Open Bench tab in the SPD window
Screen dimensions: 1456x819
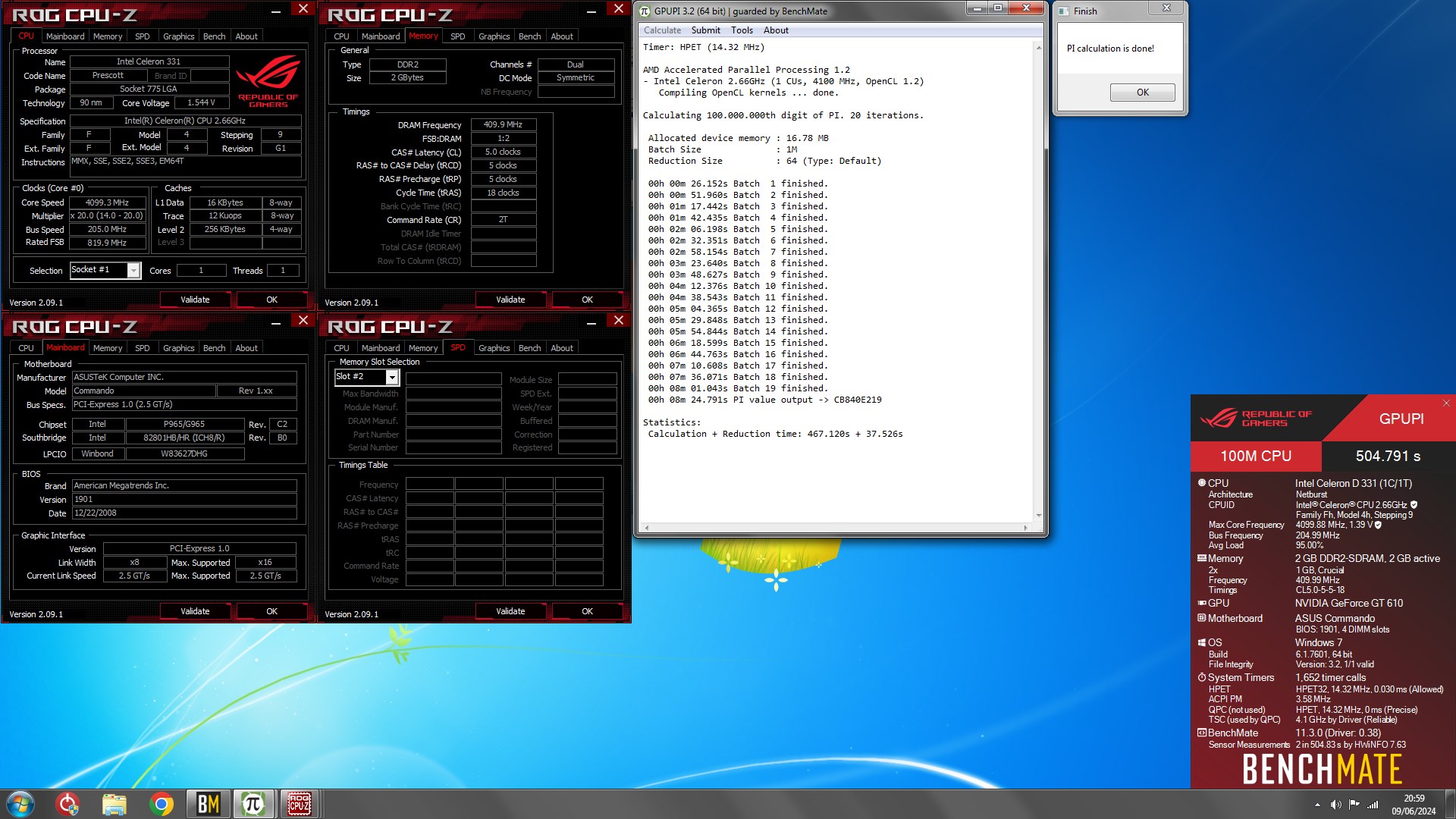pyautogui.click(x=529, y=348)
